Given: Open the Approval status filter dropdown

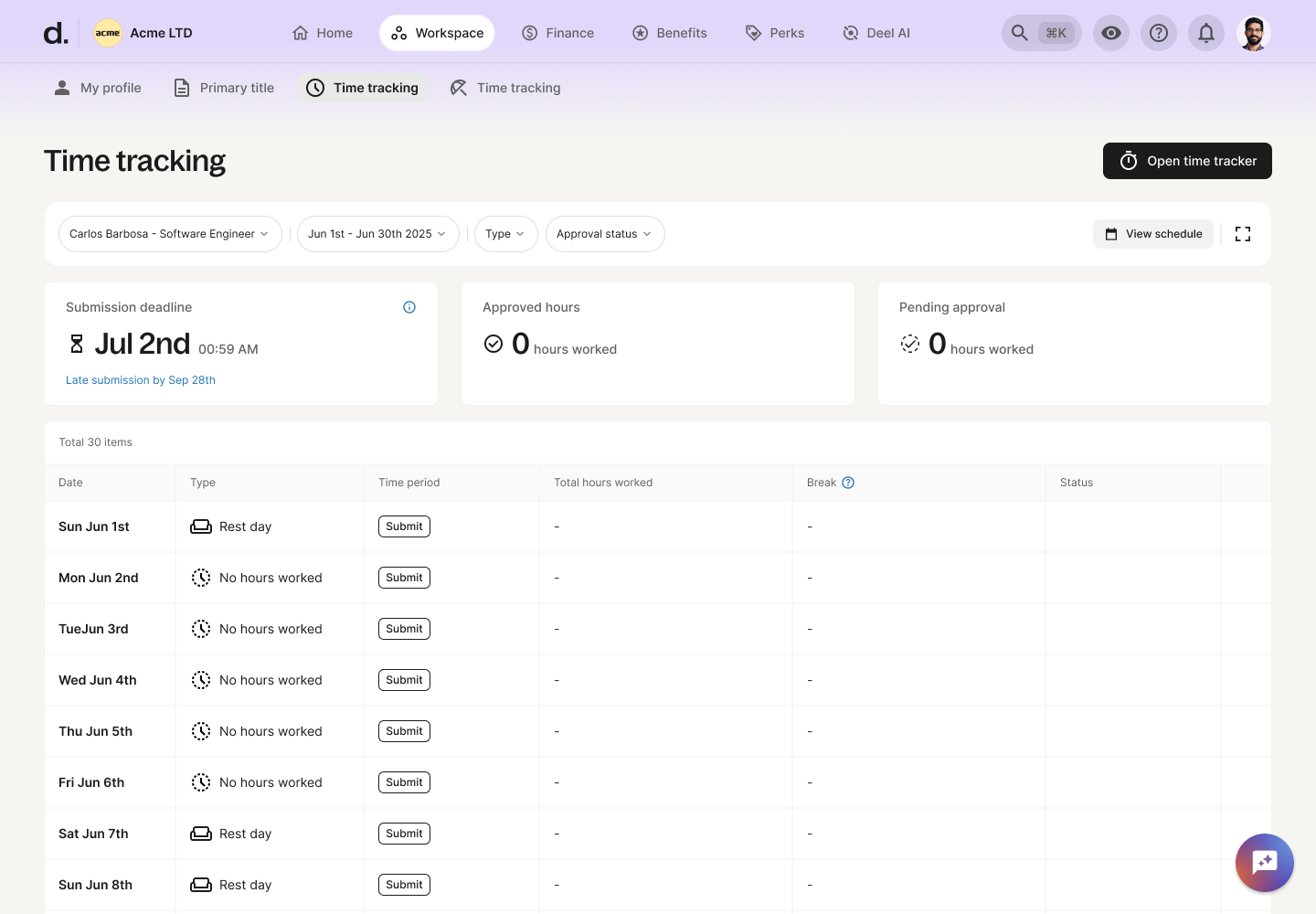Looking at the screenshot, I should 604,234.
